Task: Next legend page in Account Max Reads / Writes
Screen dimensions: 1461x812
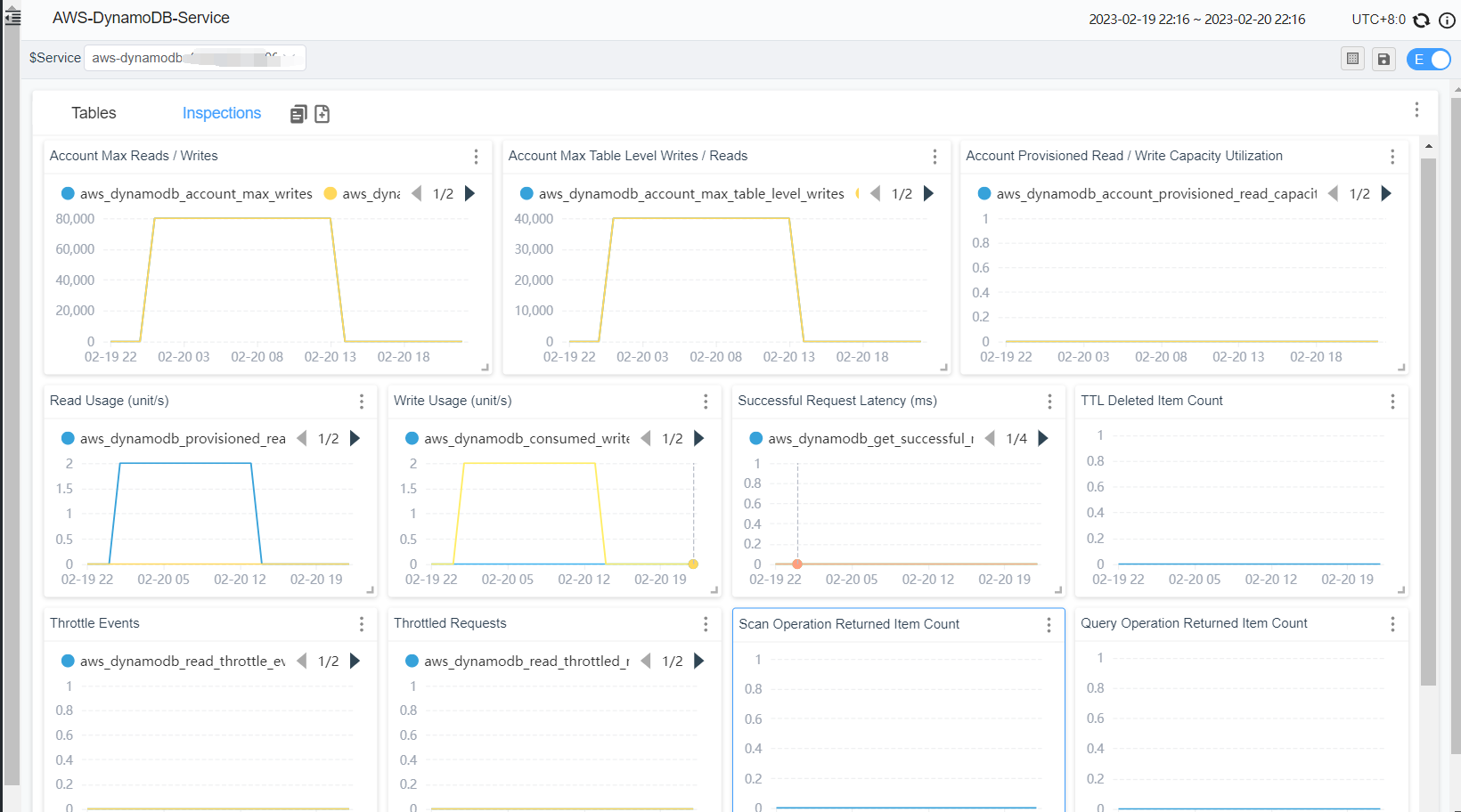Action: tap(469, 193)
